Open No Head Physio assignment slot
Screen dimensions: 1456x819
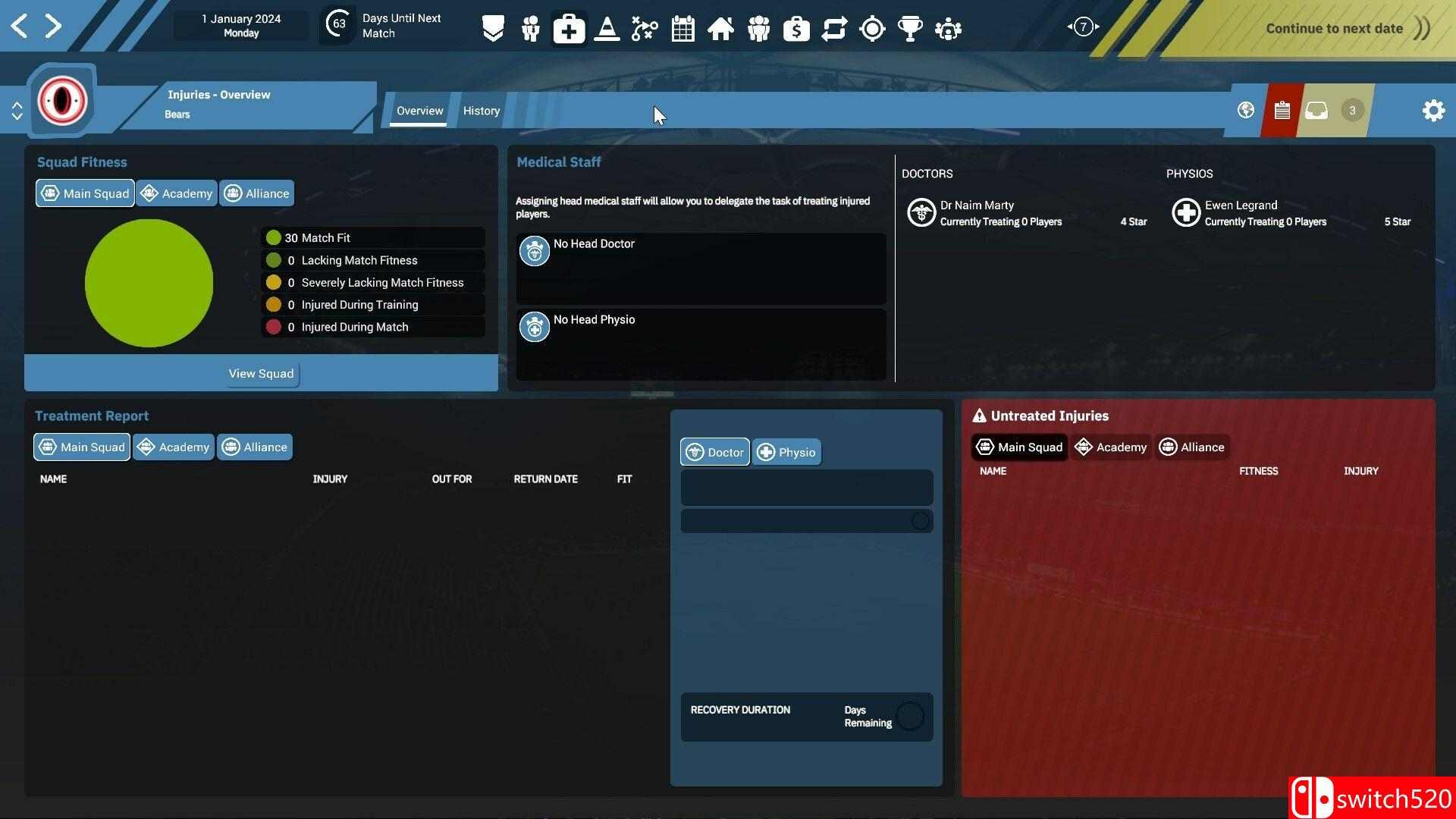pos(701,344)
